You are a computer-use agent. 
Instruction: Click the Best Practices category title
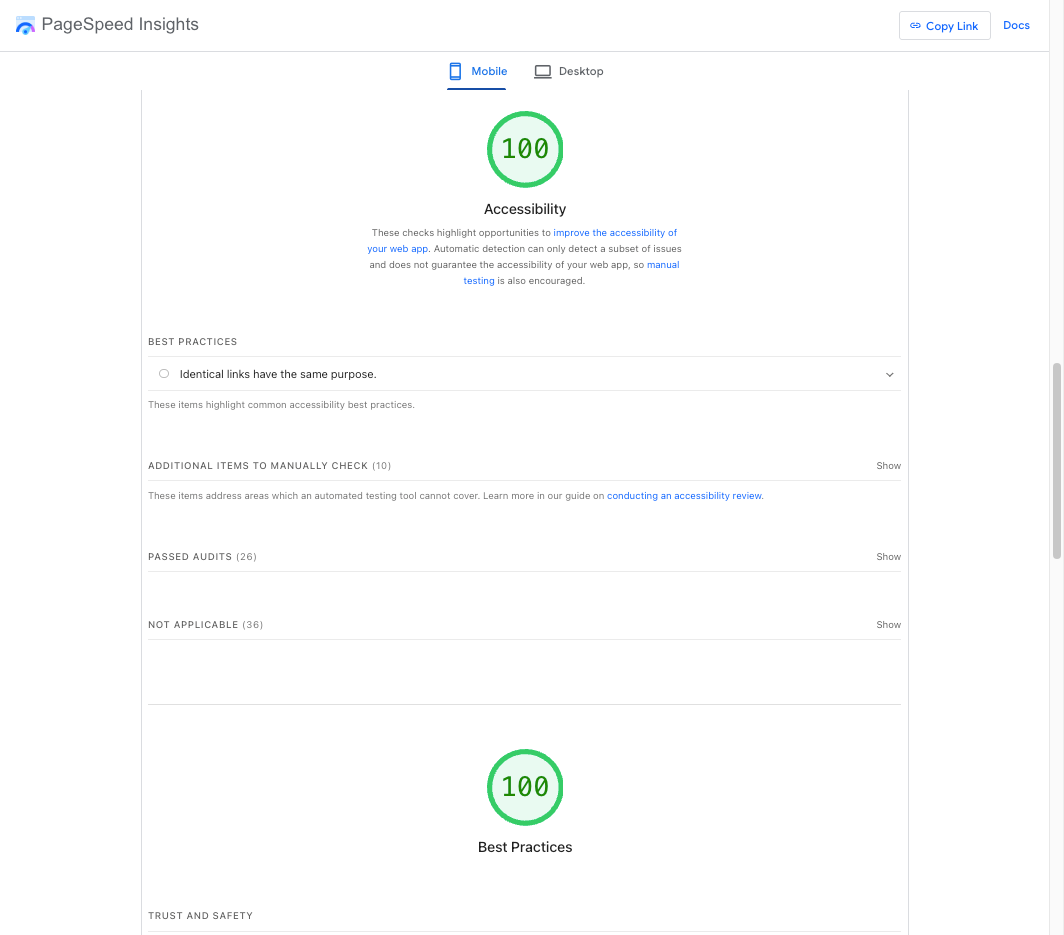525,847
